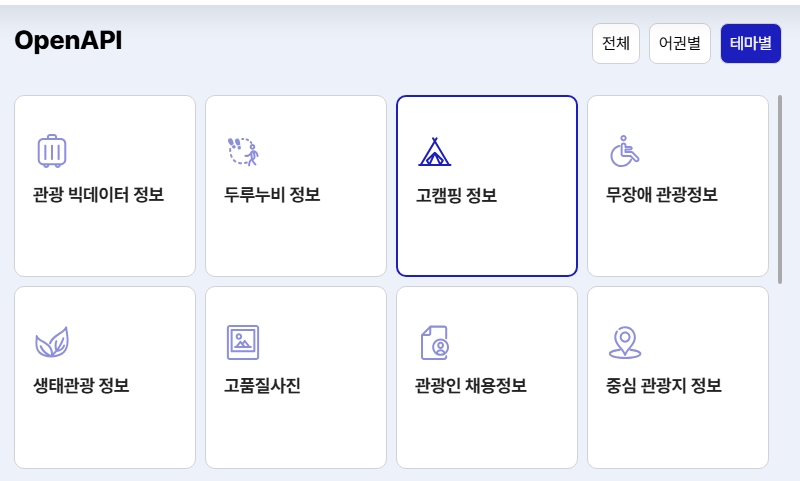Switch to the 어권별 filter tab
This screenshot has height=481, width=800.
(679, 43)
